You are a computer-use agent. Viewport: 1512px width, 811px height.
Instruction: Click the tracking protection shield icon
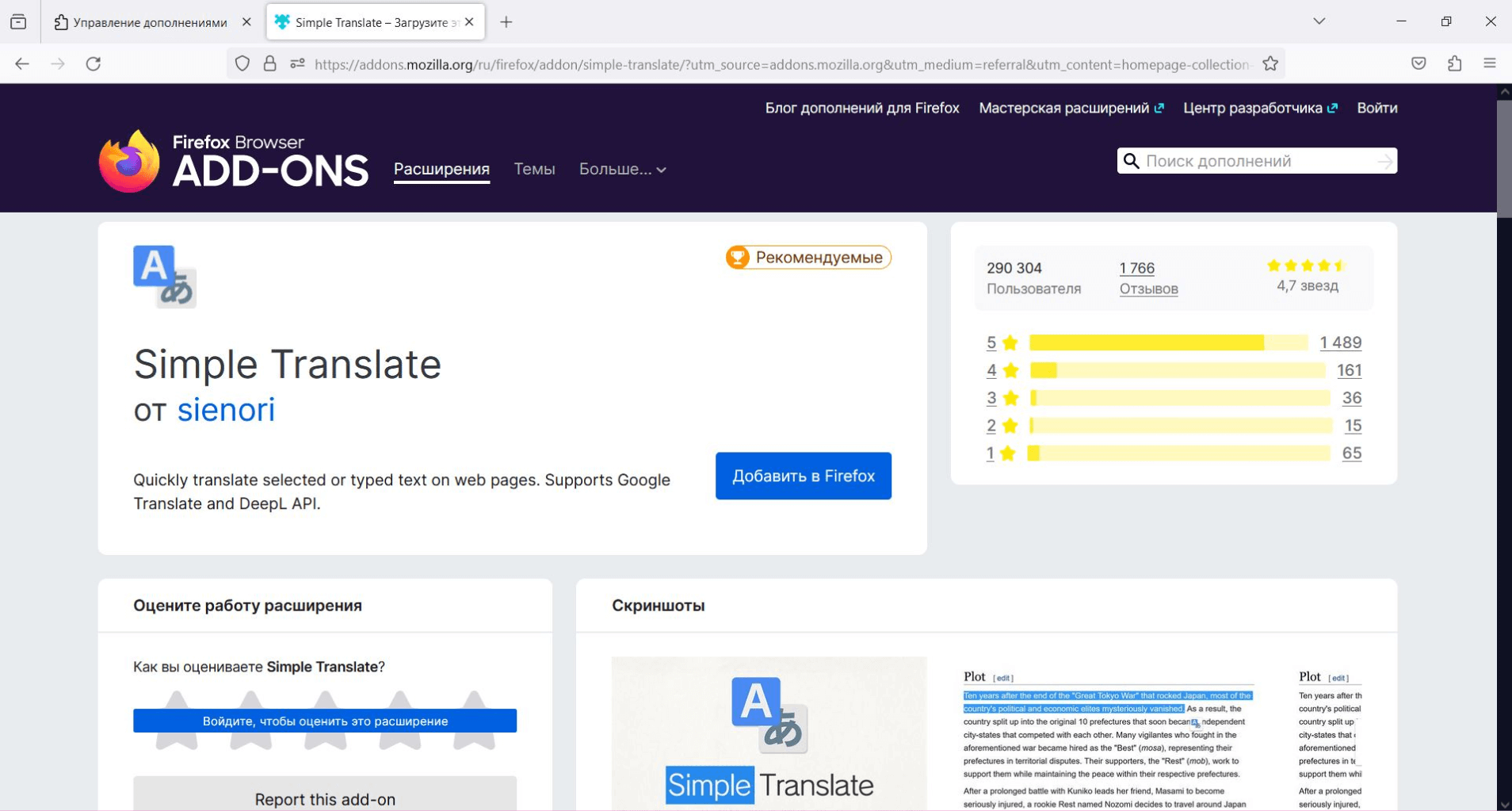(242, 64)
